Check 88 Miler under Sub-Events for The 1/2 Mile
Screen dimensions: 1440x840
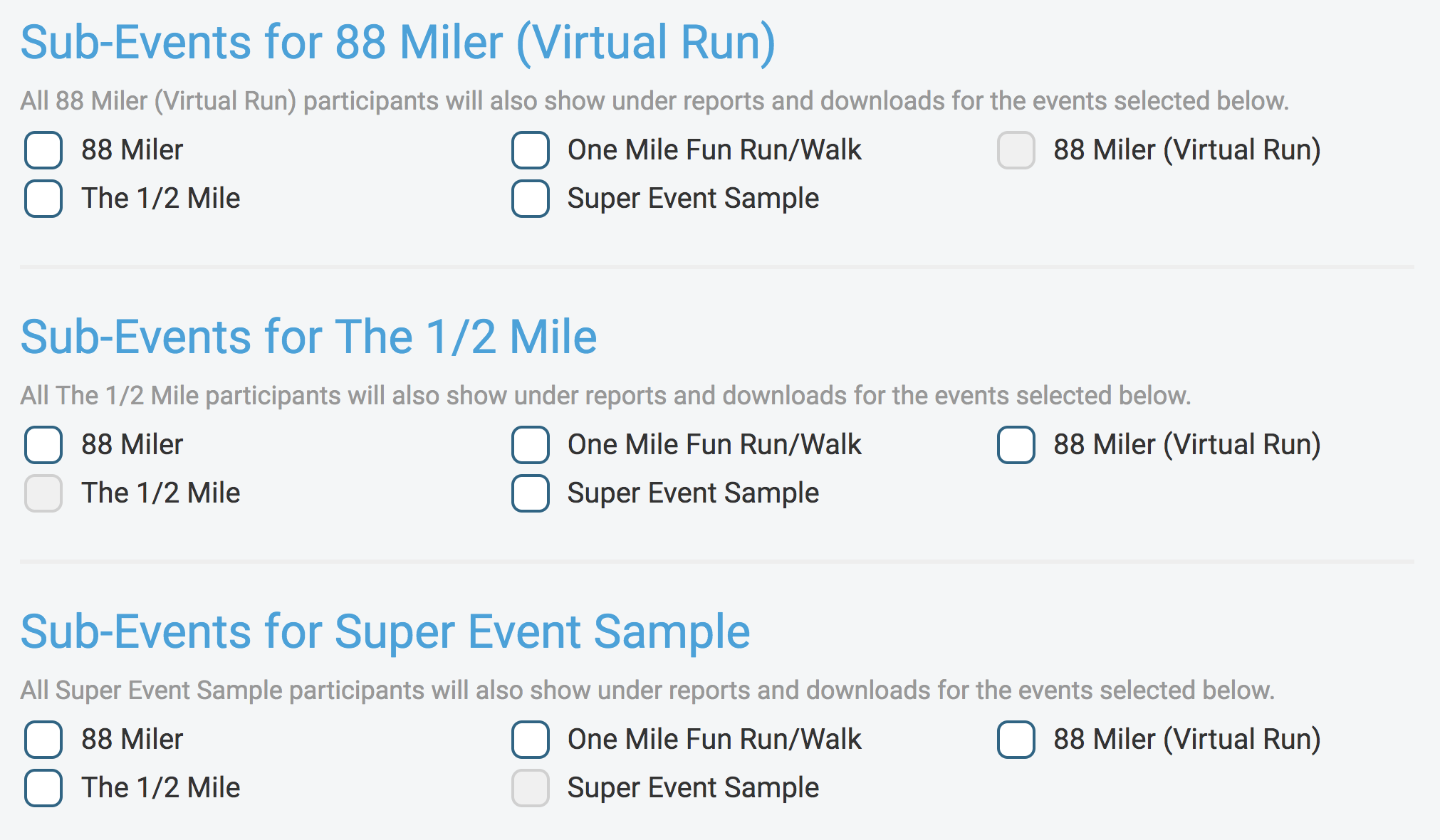[43, 445]
